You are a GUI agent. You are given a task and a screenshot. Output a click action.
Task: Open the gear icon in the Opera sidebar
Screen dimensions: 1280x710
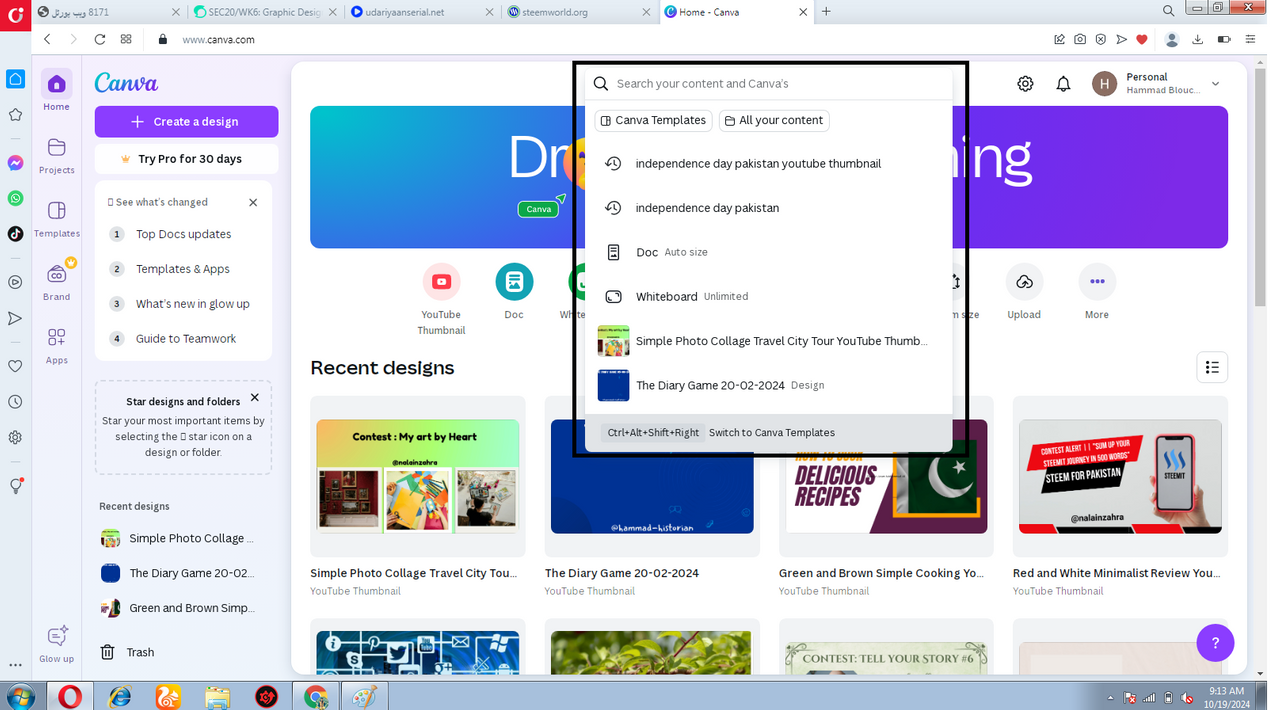[15, 438]
